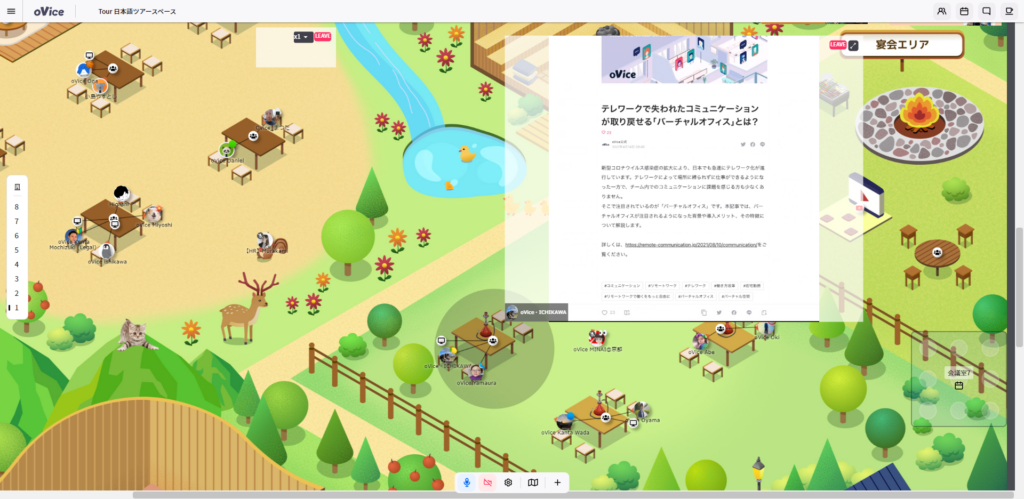The image size is (1024, 499).
Task: Click the account status icon at top right
Action: [x=1010, y=11]
